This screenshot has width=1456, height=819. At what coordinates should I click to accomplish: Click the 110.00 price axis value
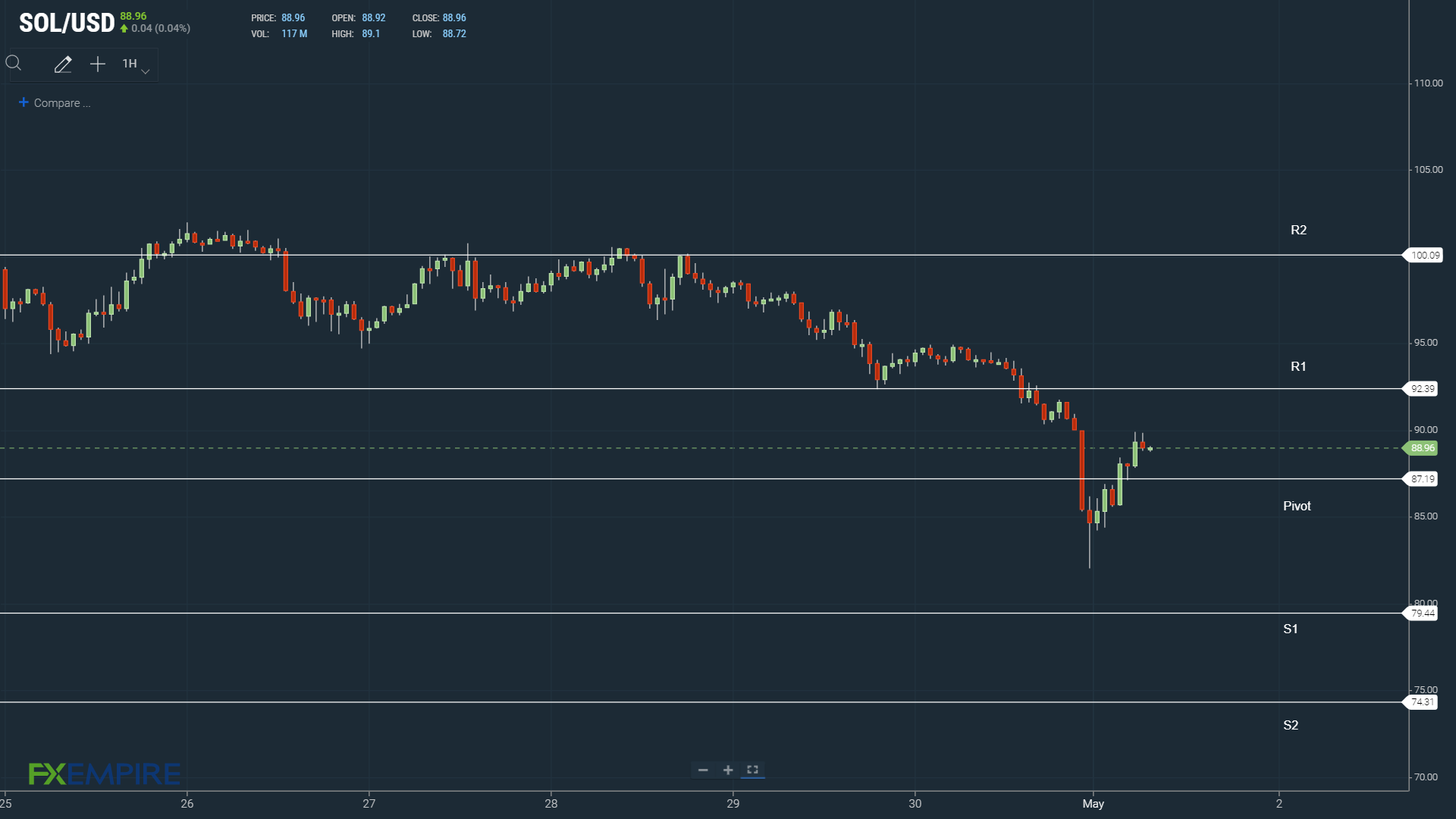coord(1428,83)
